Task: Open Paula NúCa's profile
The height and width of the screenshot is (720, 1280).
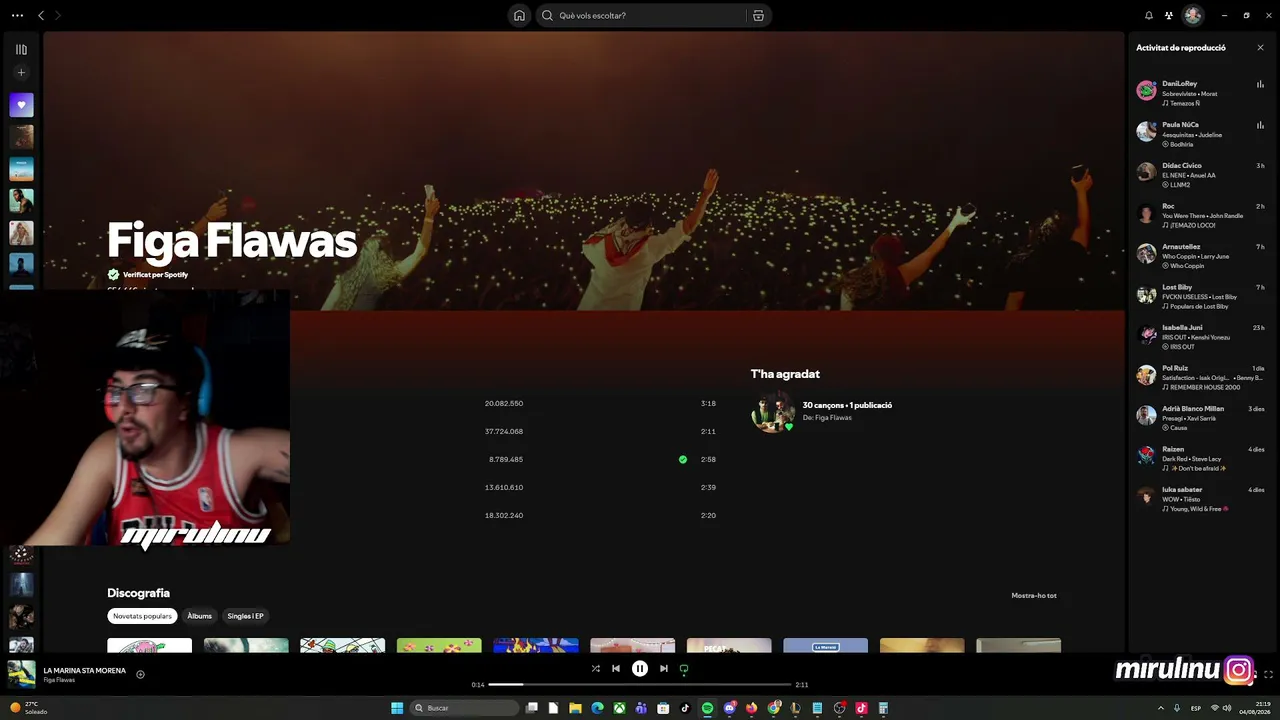Action: 1180,125
